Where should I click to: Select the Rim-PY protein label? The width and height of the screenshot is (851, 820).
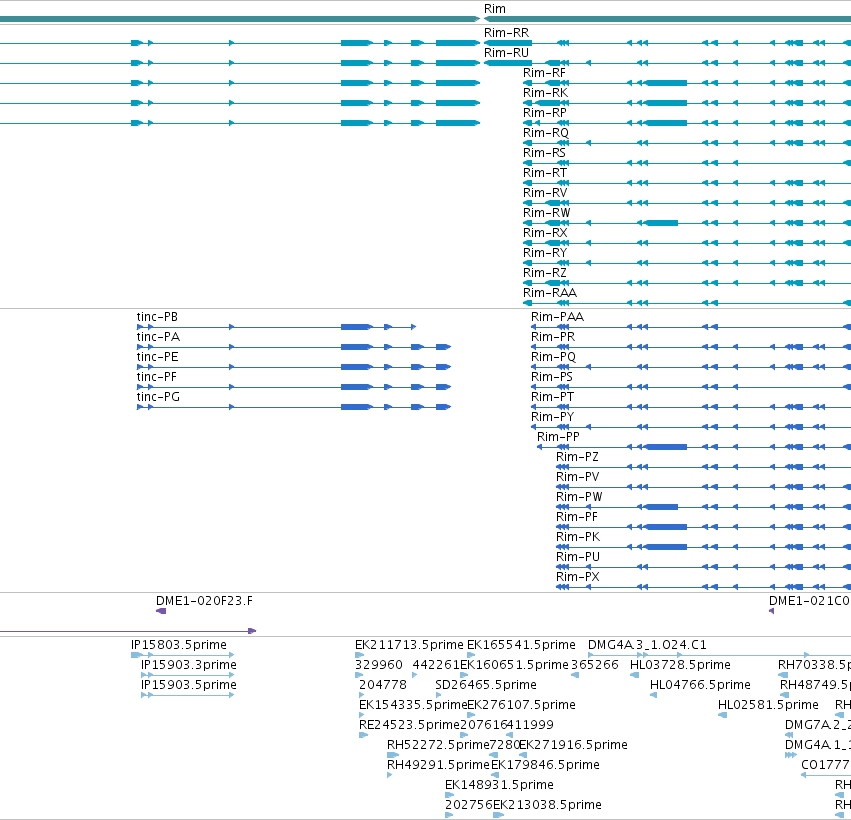click(x=552, y=417)
